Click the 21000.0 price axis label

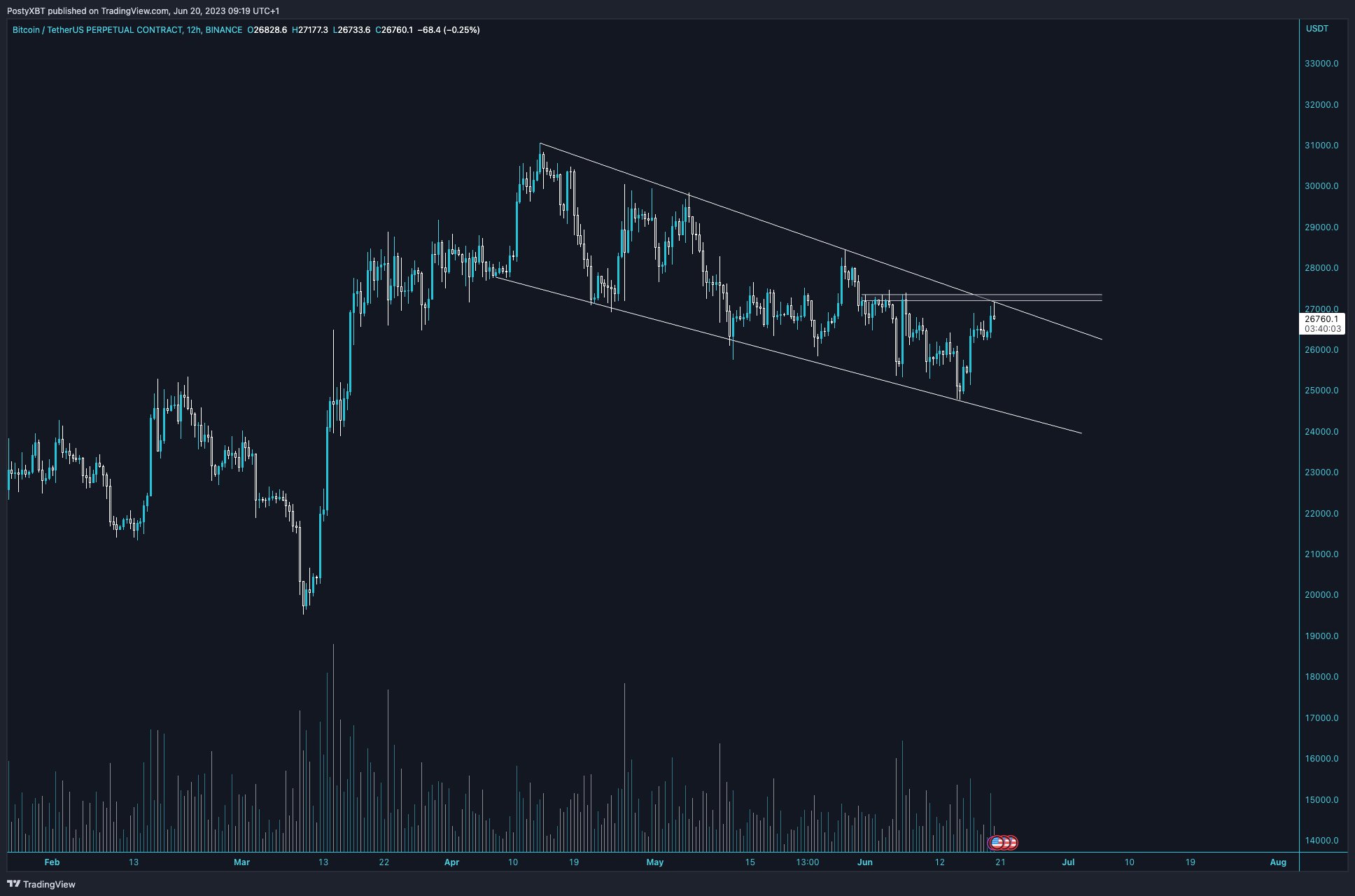(1321, 554)
